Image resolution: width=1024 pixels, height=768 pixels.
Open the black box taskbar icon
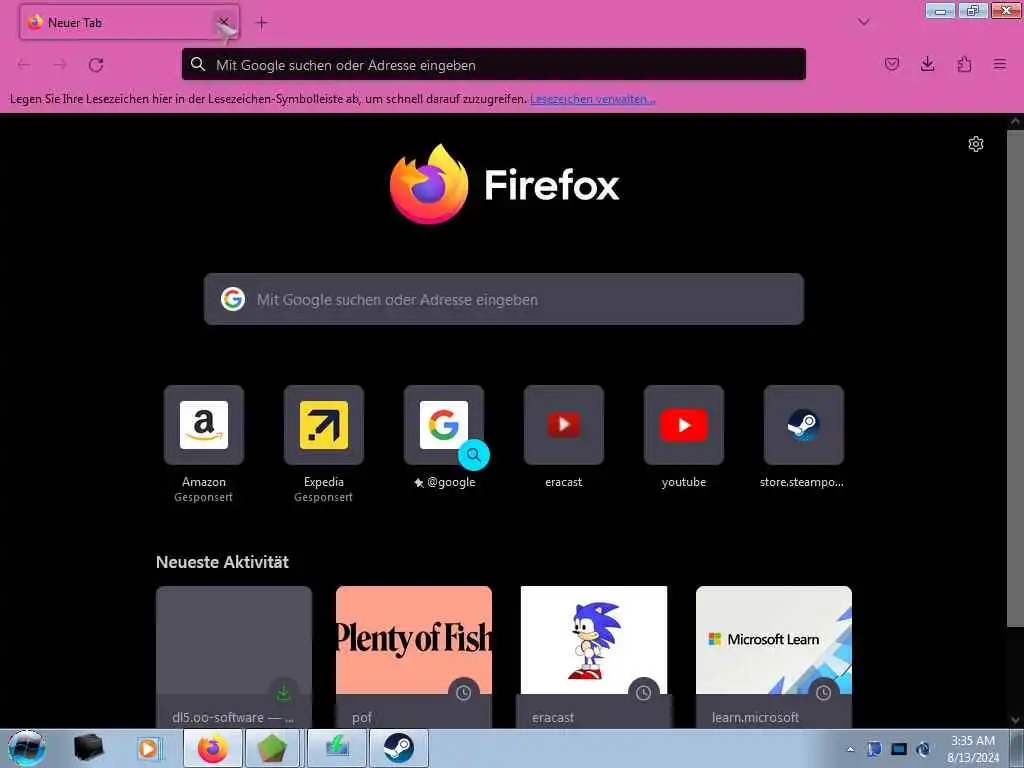(88, 748)
